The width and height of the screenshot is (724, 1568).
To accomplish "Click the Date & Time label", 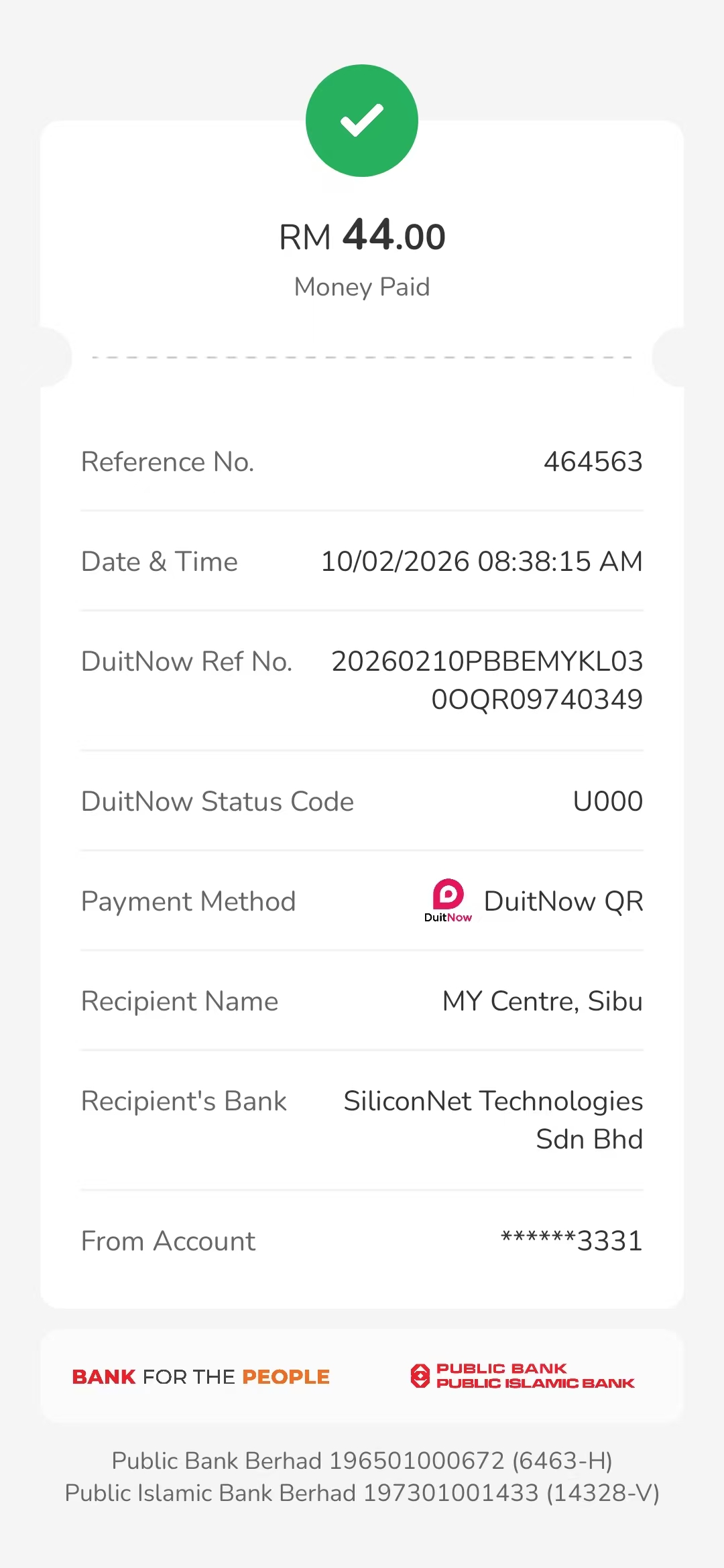I will click(160, 562).
